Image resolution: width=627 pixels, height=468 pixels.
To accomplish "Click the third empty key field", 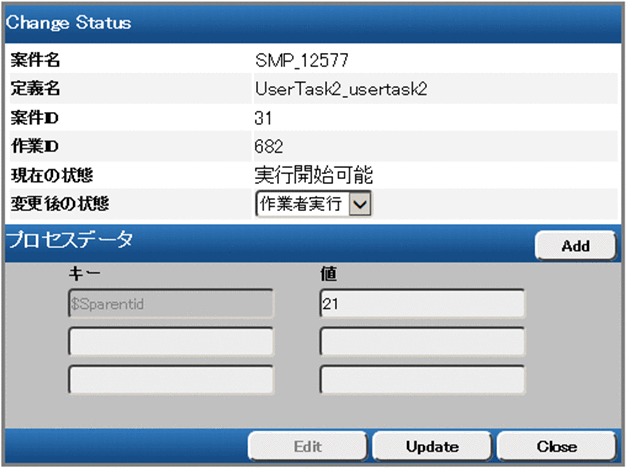I will click(171, 379).
